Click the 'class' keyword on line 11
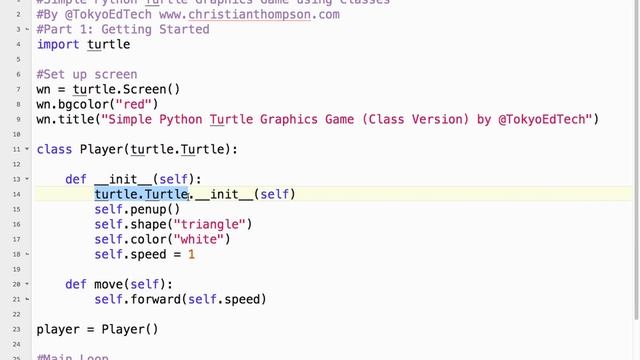640x360 pixels. coord(54,149)
